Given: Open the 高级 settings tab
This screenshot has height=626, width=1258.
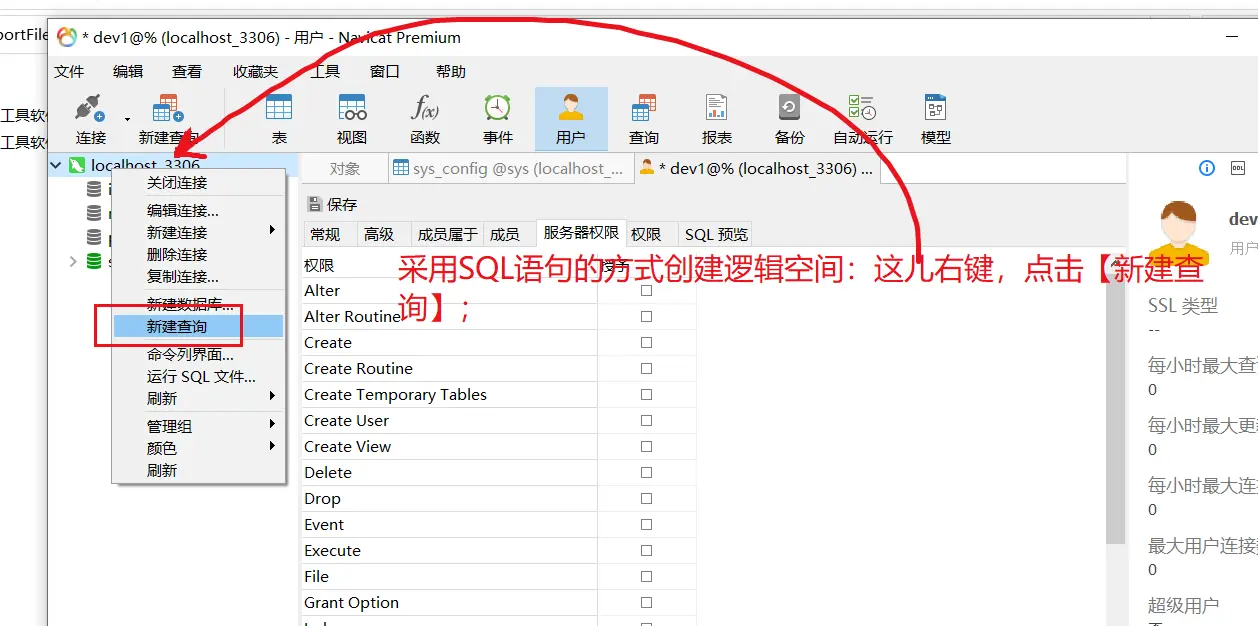Looking at the screenshot, I should point(379,234).
